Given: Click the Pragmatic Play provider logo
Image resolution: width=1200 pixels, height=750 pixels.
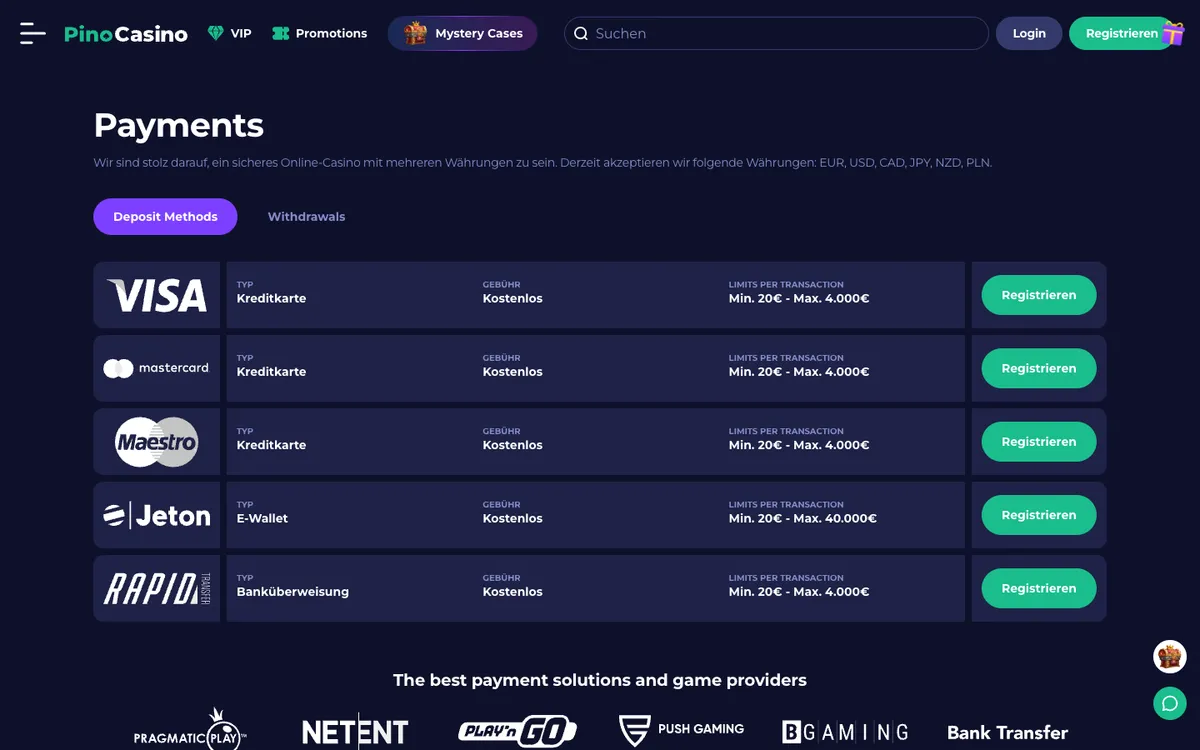Looking at the screenshot, I should [x=190, y=731].
